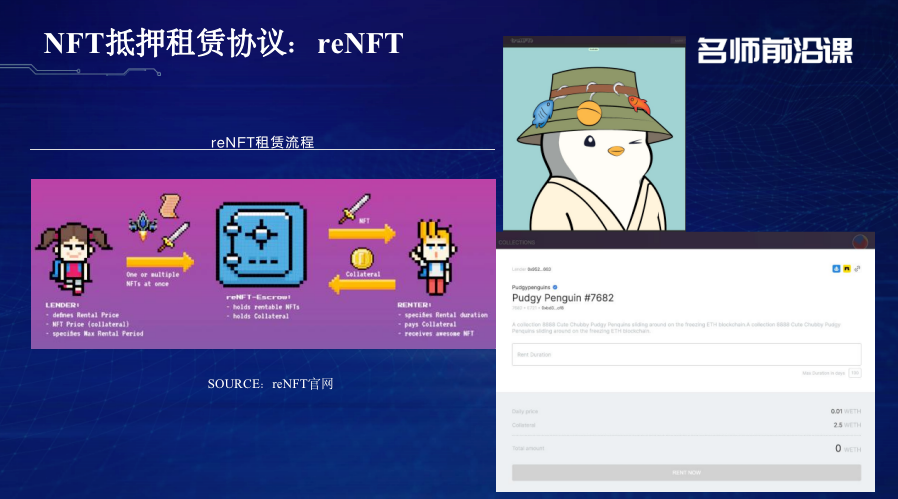Open the Pudgypenguins collection link
This screenshot has height=499, width=898.
coord(531,287)
